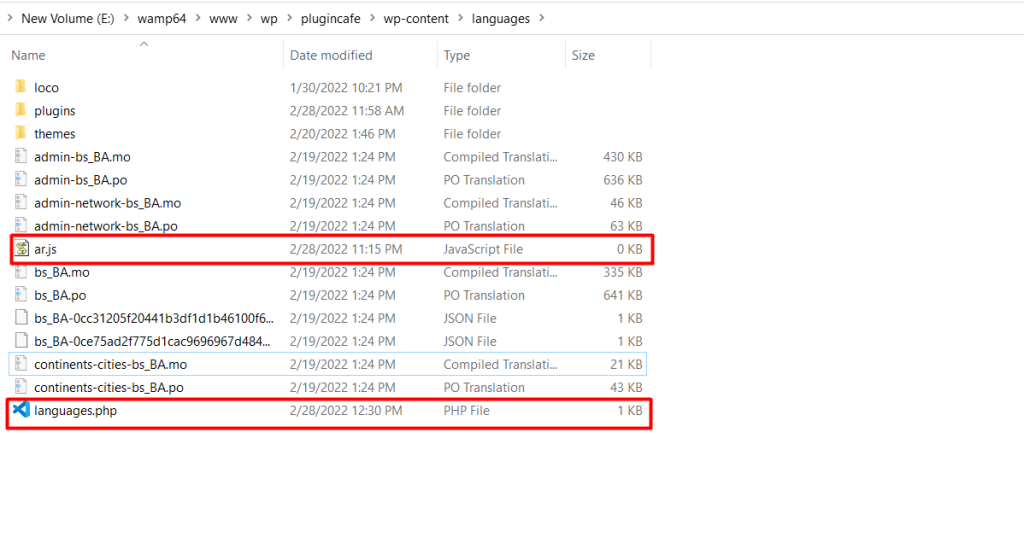The width and height of the screenshot is (1024, 538).
Task: Click the admin-bs_BA.mo file icon
Action: pyautogui.click(x=21, y=156)
